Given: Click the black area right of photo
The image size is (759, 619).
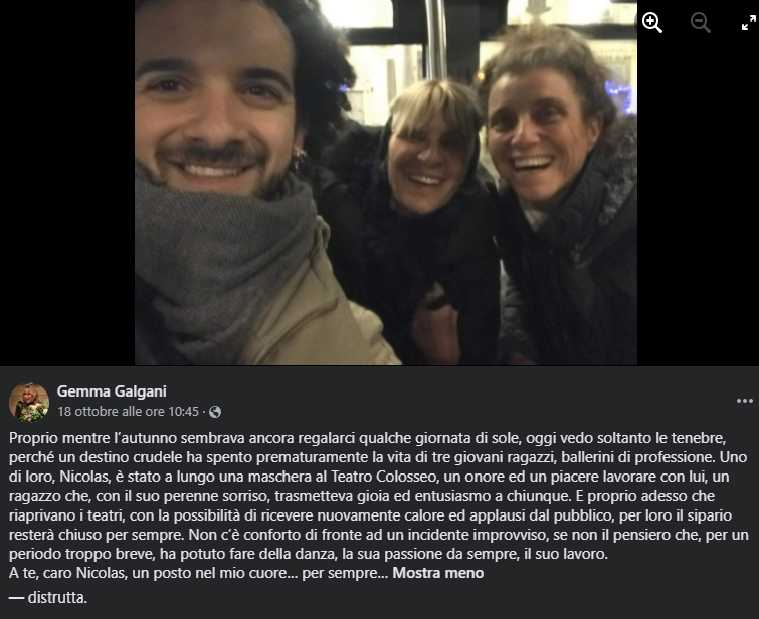Looking at the screenshot, I should click(x=698, y=203).
